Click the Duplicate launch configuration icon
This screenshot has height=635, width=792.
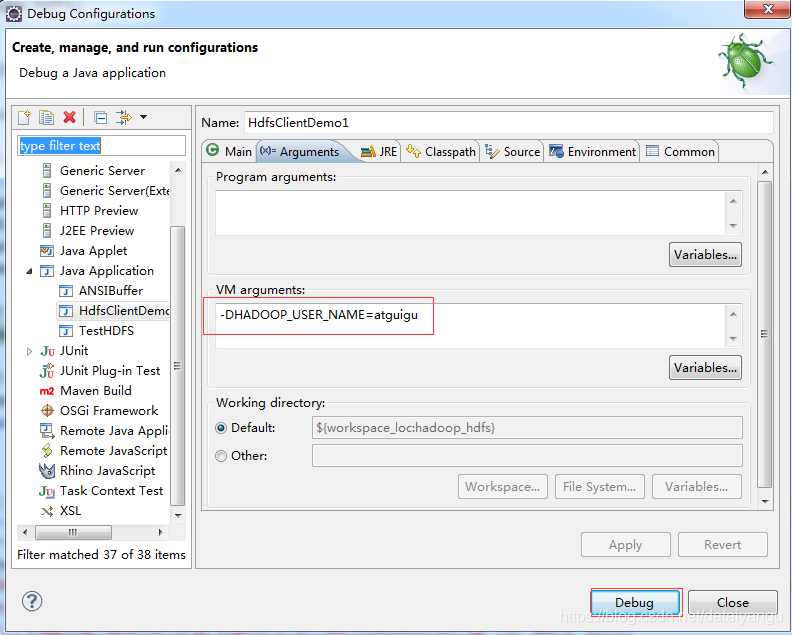[x=46, y=117]
